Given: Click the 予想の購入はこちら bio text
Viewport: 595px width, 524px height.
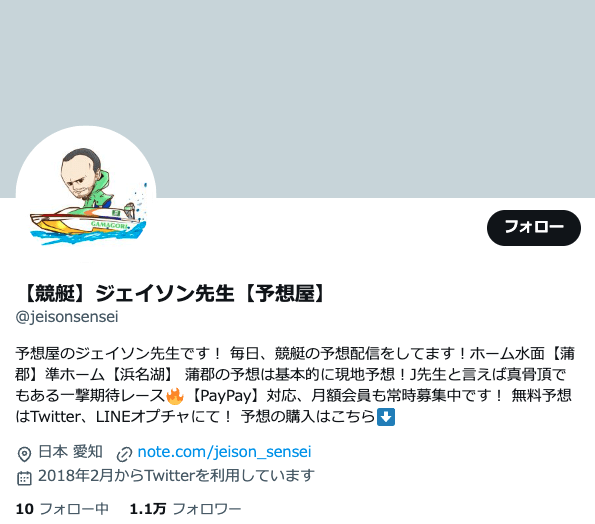Looking at the screenshot, I should point(308,417).
